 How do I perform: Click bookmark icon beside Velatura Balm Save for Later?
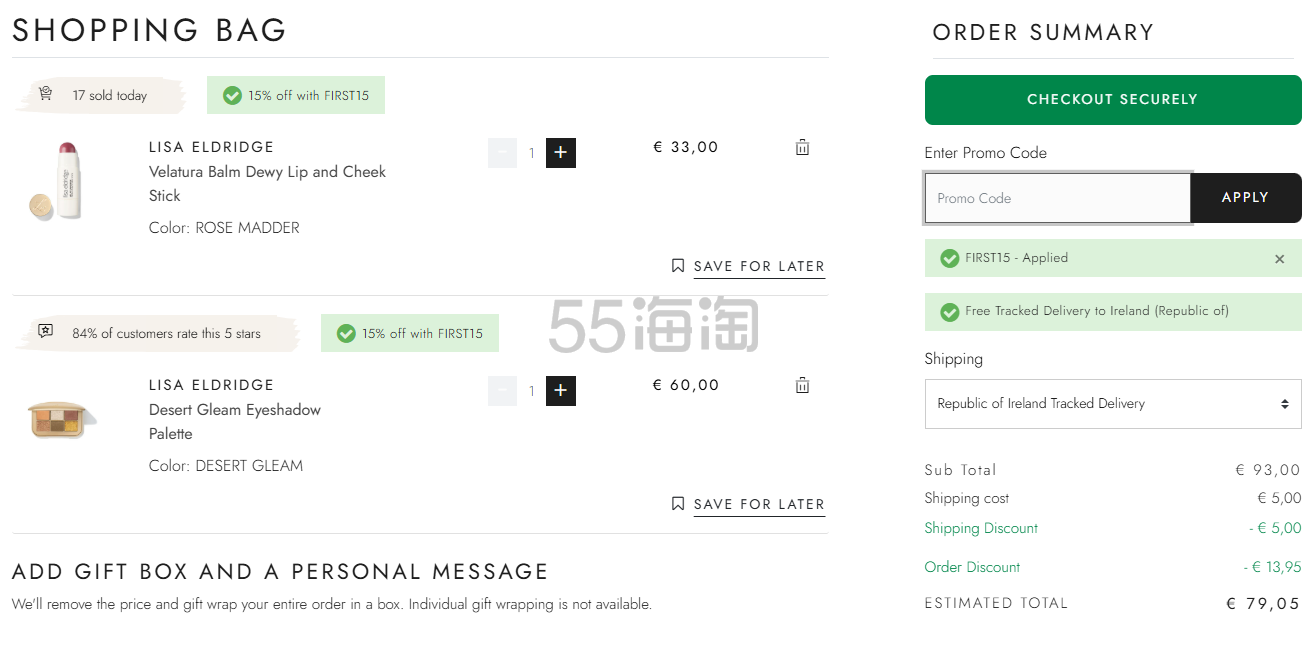point(678,266)
